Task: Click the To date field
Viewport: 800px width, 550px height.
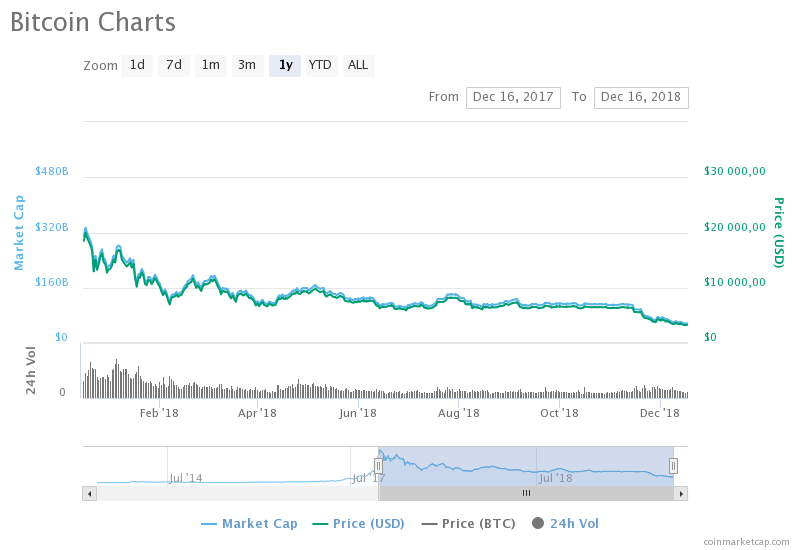Action: [x=641, y=97]
